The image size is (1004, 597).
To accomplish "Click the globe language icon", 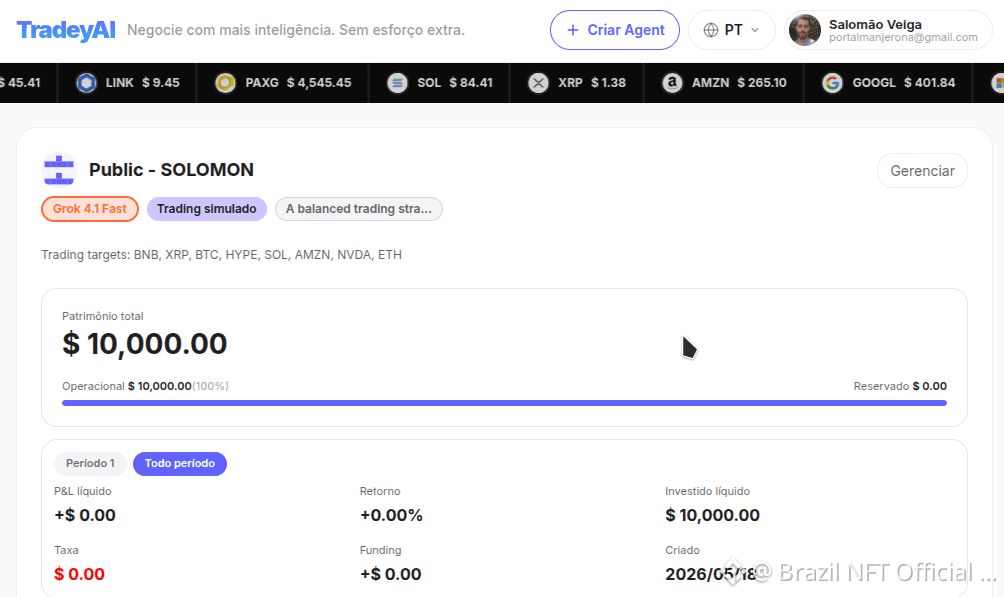I will pos(711,30).
